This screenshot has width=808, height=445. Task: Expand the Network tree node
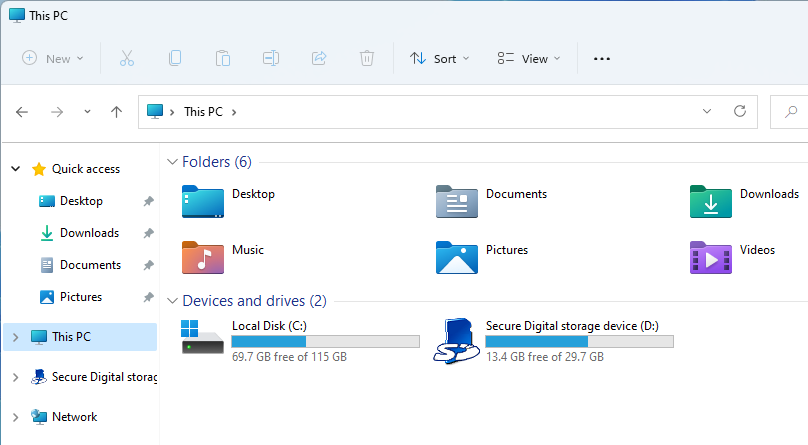coord(15,417)
